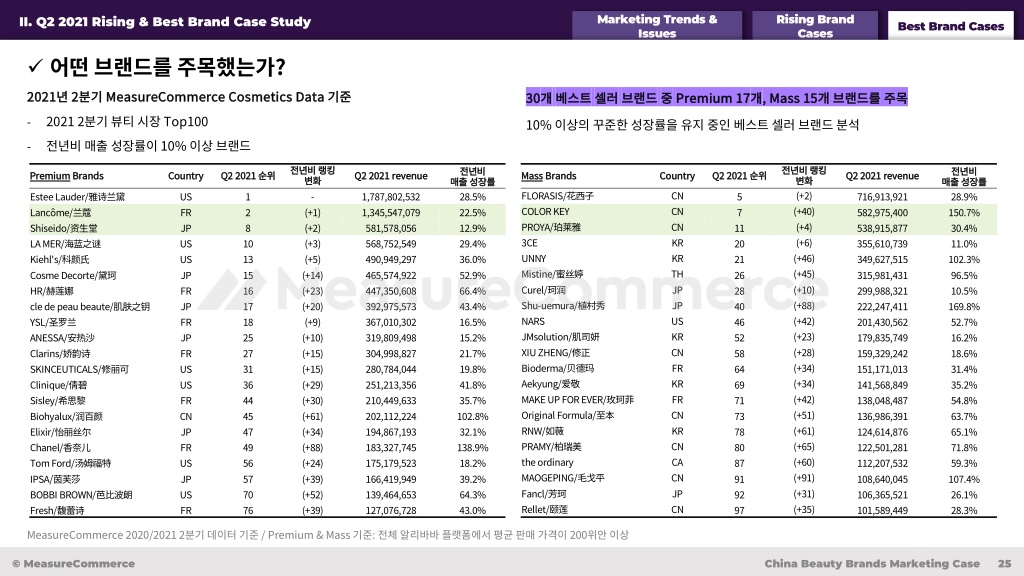This screenshot has width=1024, height=576.
Task: Click the 'Clarins' brand name
Action: click(60, 353)
